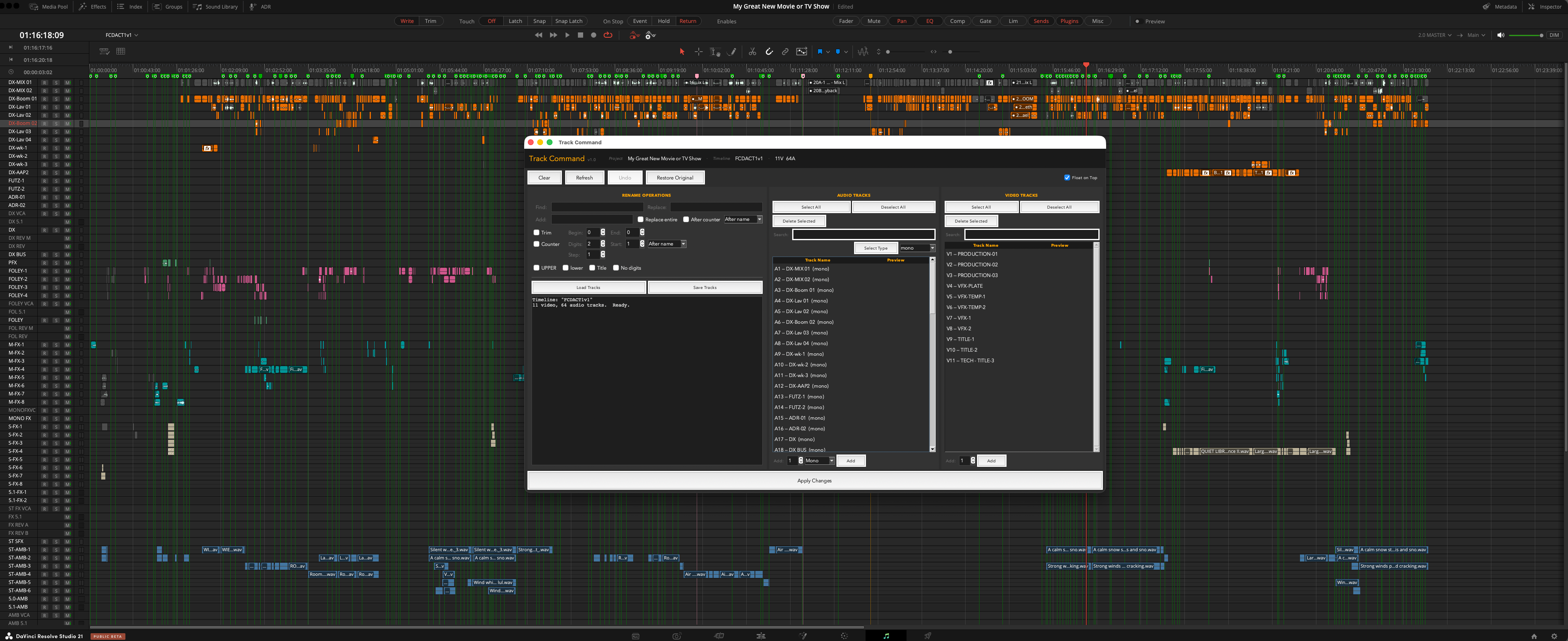Enable the After counter checkbox

pyautogui.click(x=686, y=219)
